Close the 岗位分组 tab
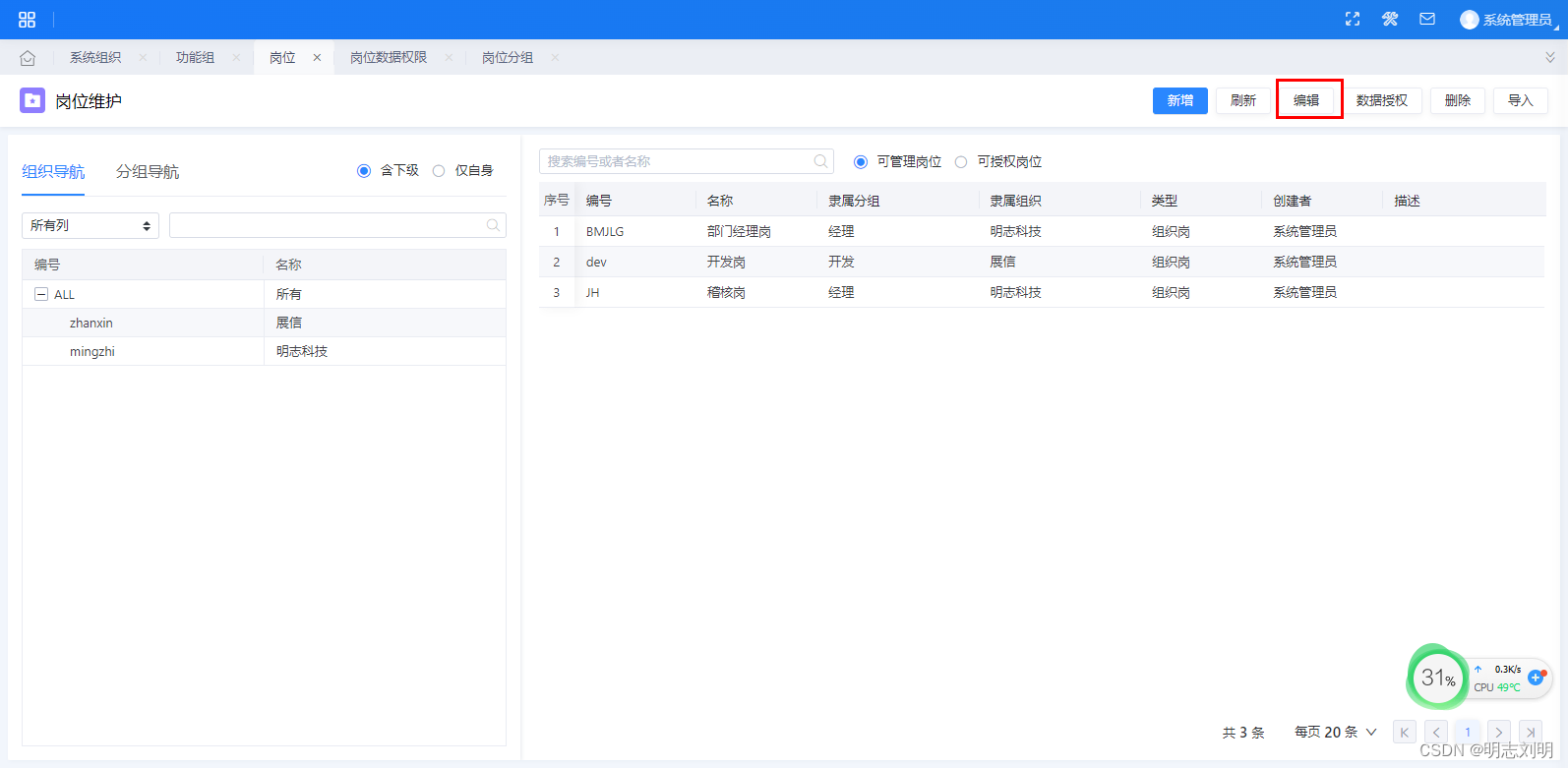Image resolution: width=1568 pixels, height=768 pixels. 555,58
